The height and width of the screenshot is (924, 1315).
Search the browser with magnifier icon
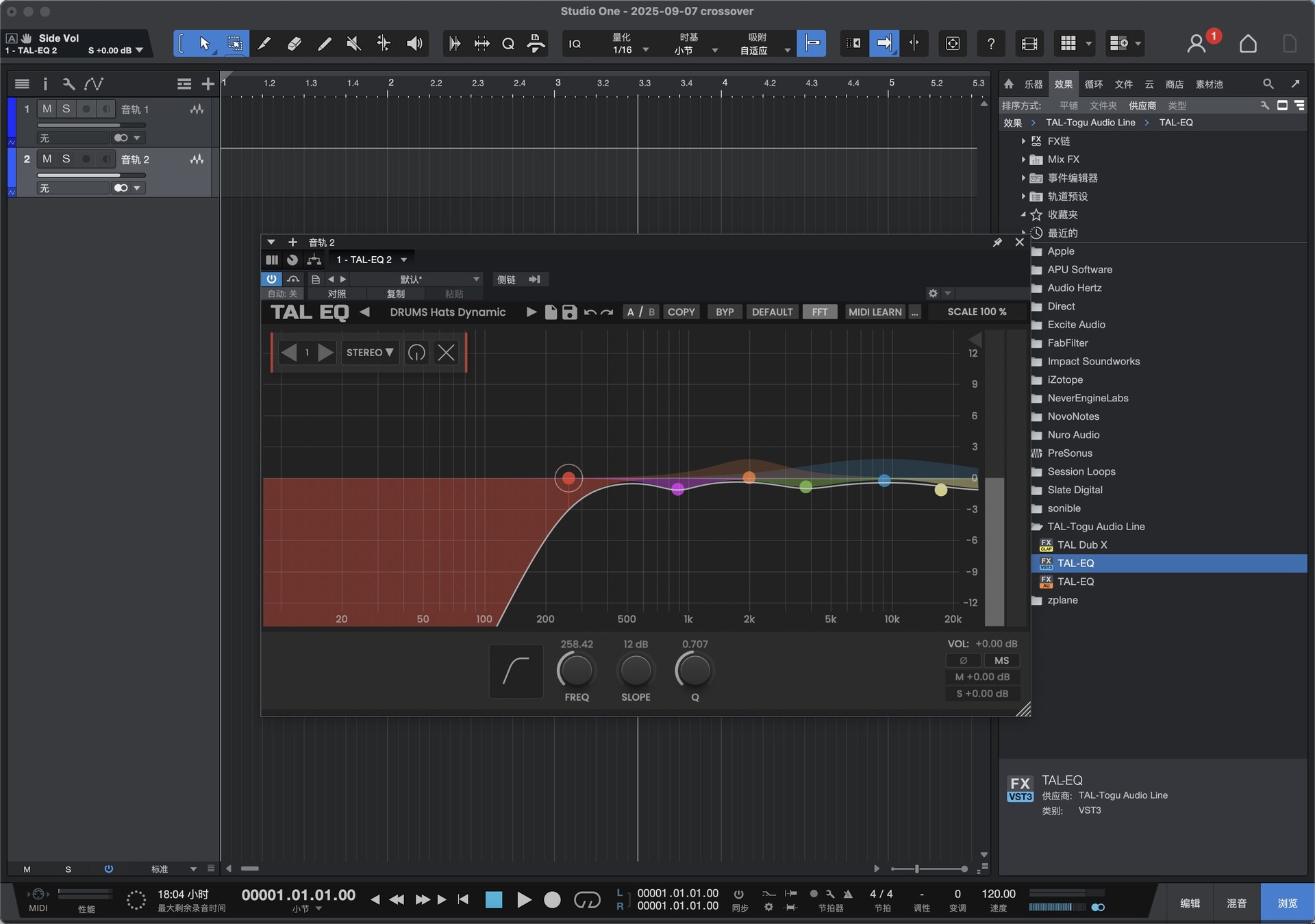pos(1268,84)
